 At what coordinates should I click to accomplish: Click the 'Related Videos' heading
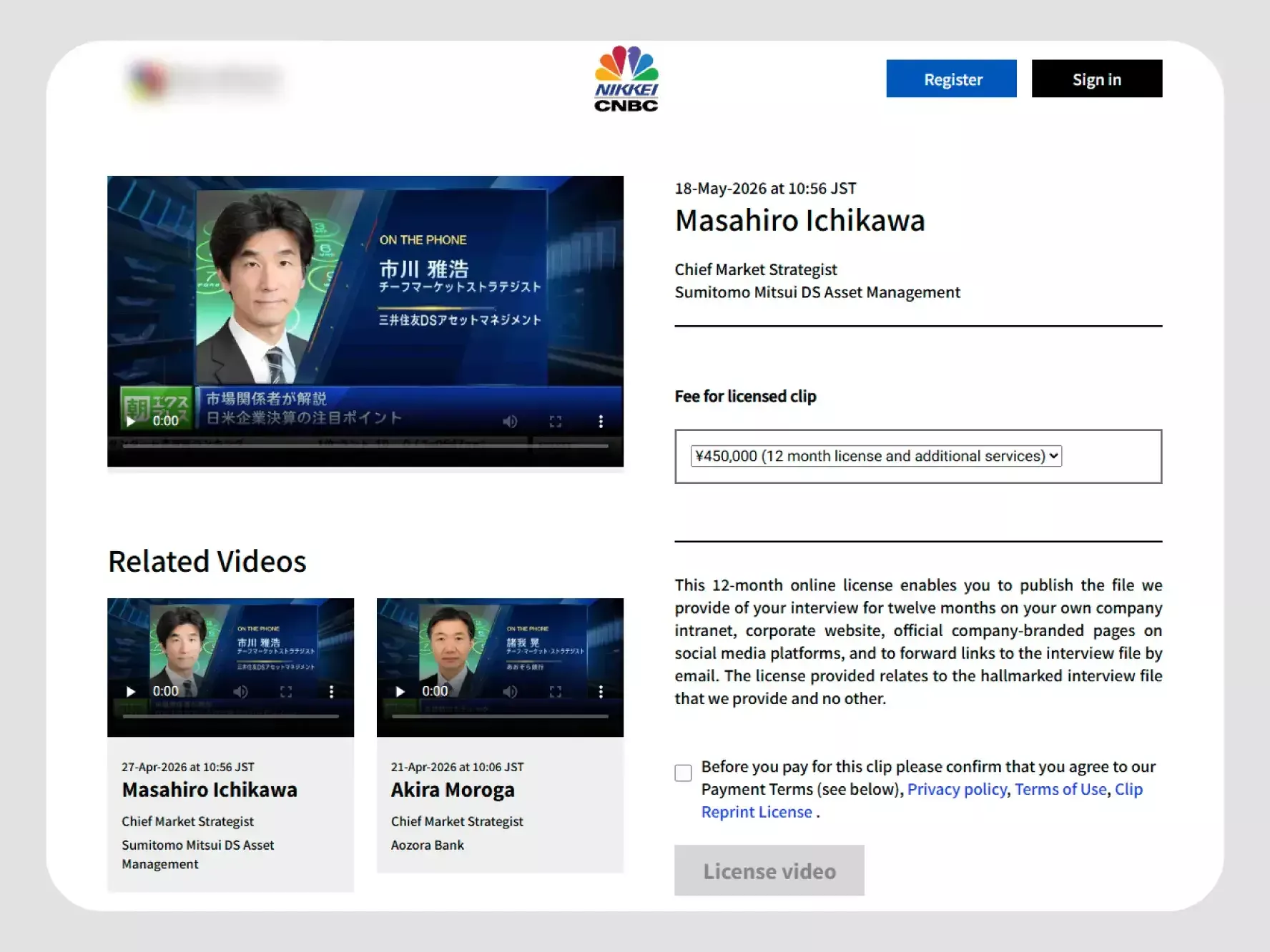[x=207, y=561]
